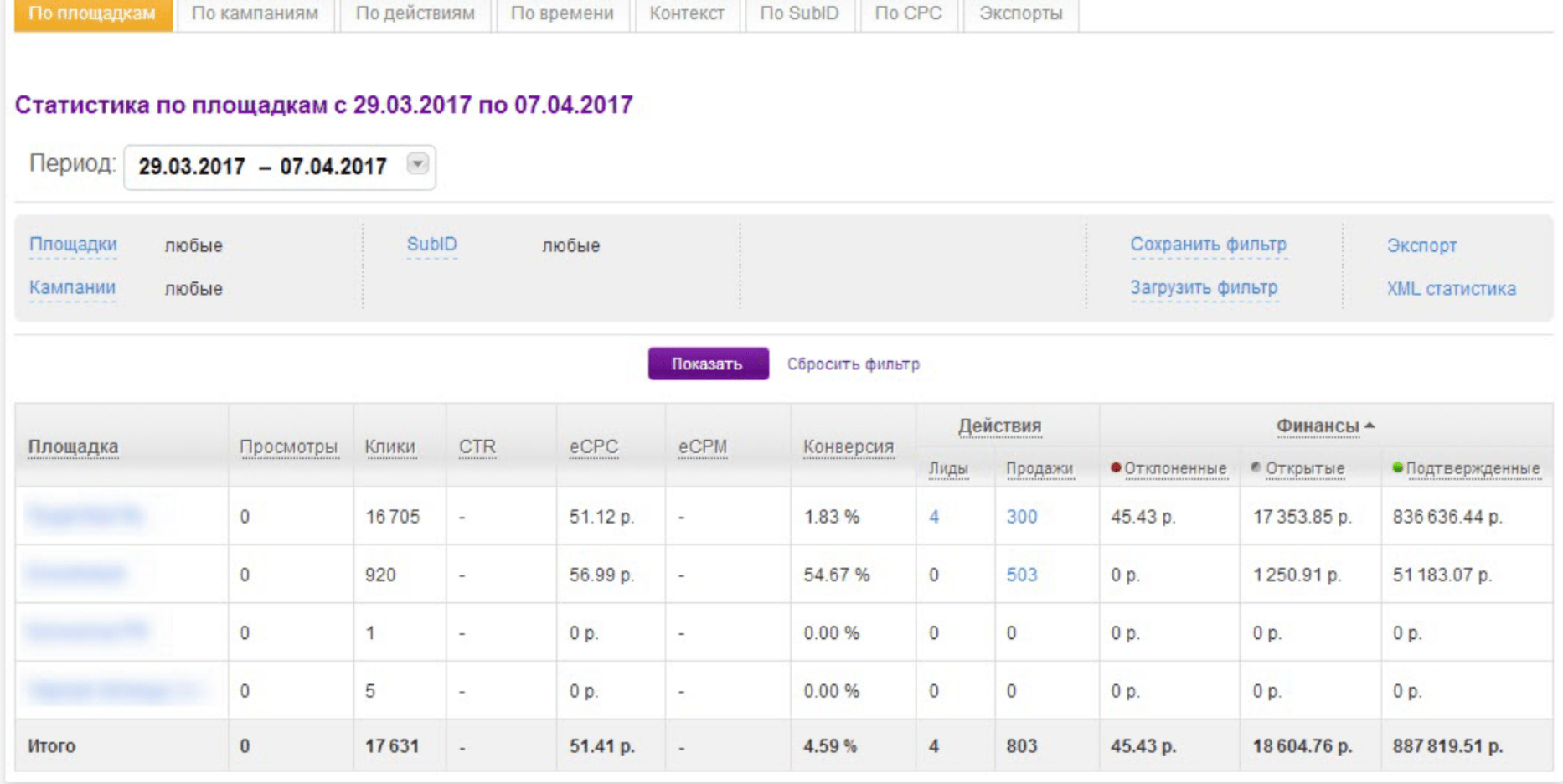
Task: Open the SubID filter selector
Action: 431,245
